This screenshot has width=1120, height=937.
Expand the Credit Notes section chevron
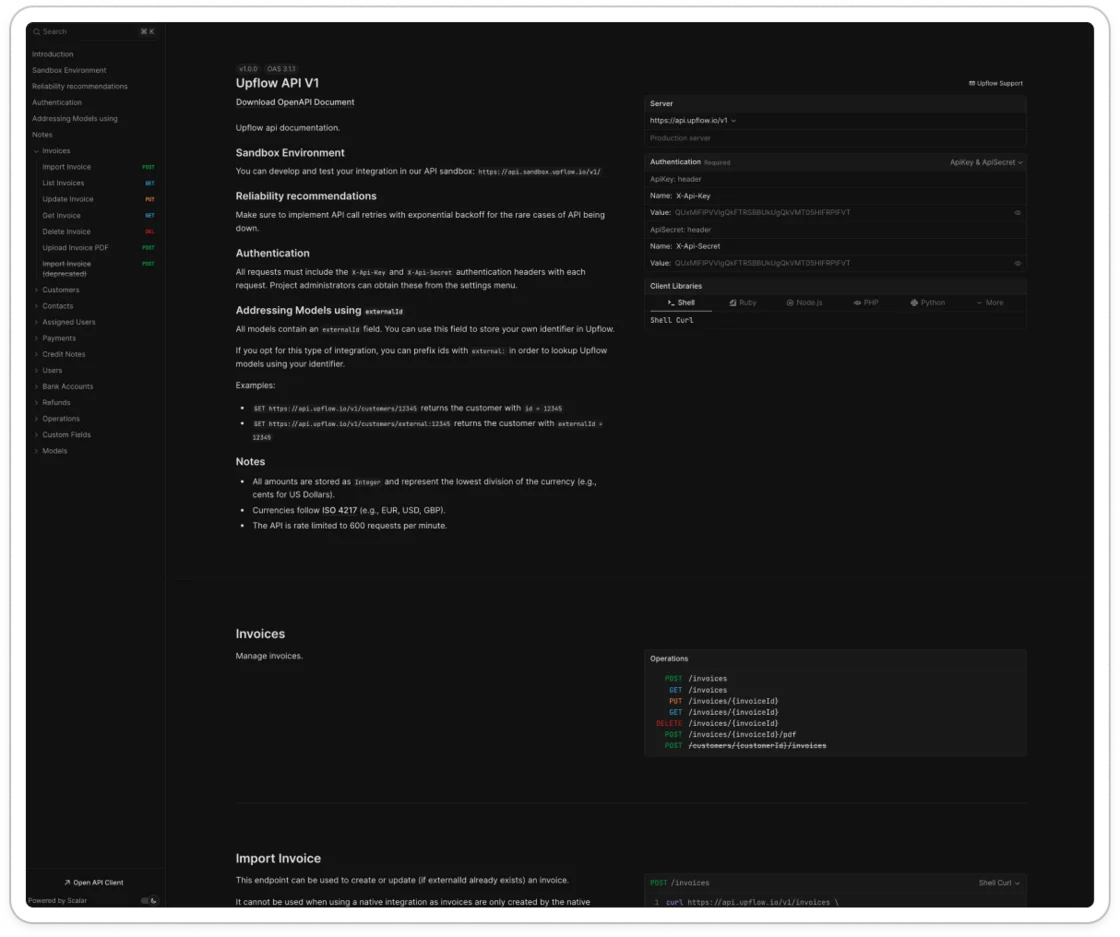tap(36, 354)
